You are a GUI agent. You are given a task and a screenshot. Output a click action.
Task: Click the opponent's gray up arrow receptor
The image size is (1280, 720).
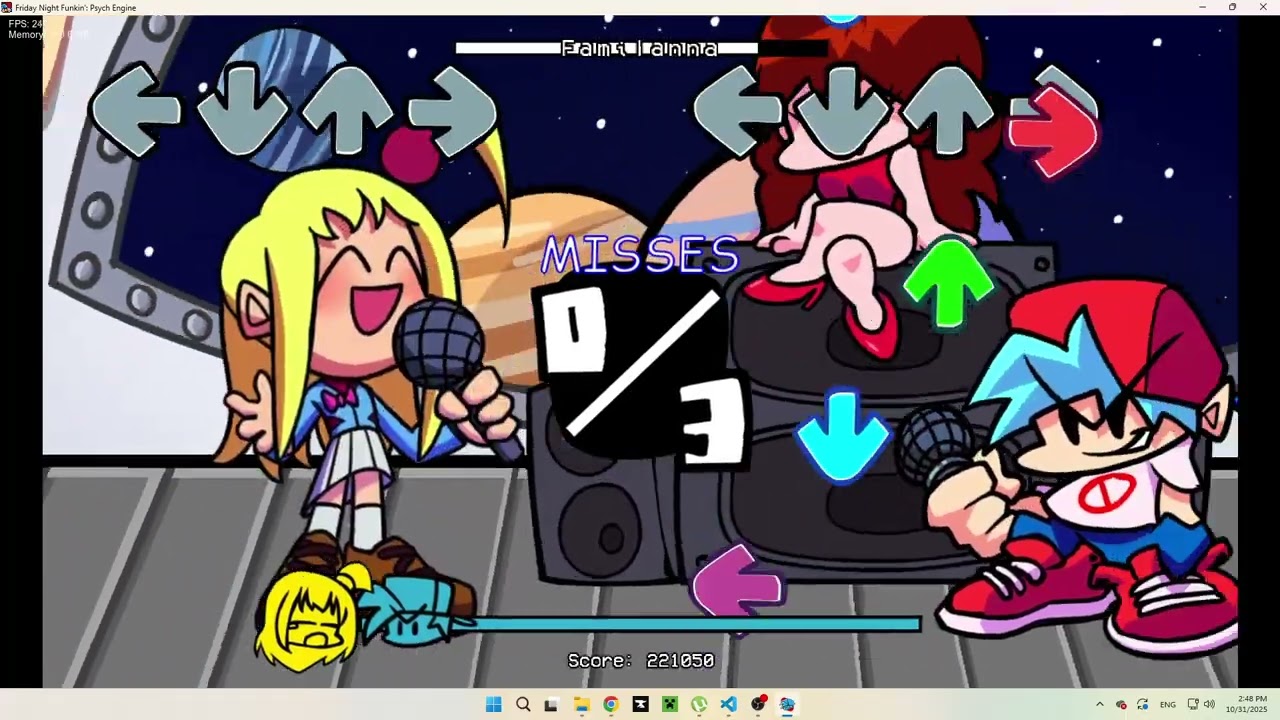point(347,110)
